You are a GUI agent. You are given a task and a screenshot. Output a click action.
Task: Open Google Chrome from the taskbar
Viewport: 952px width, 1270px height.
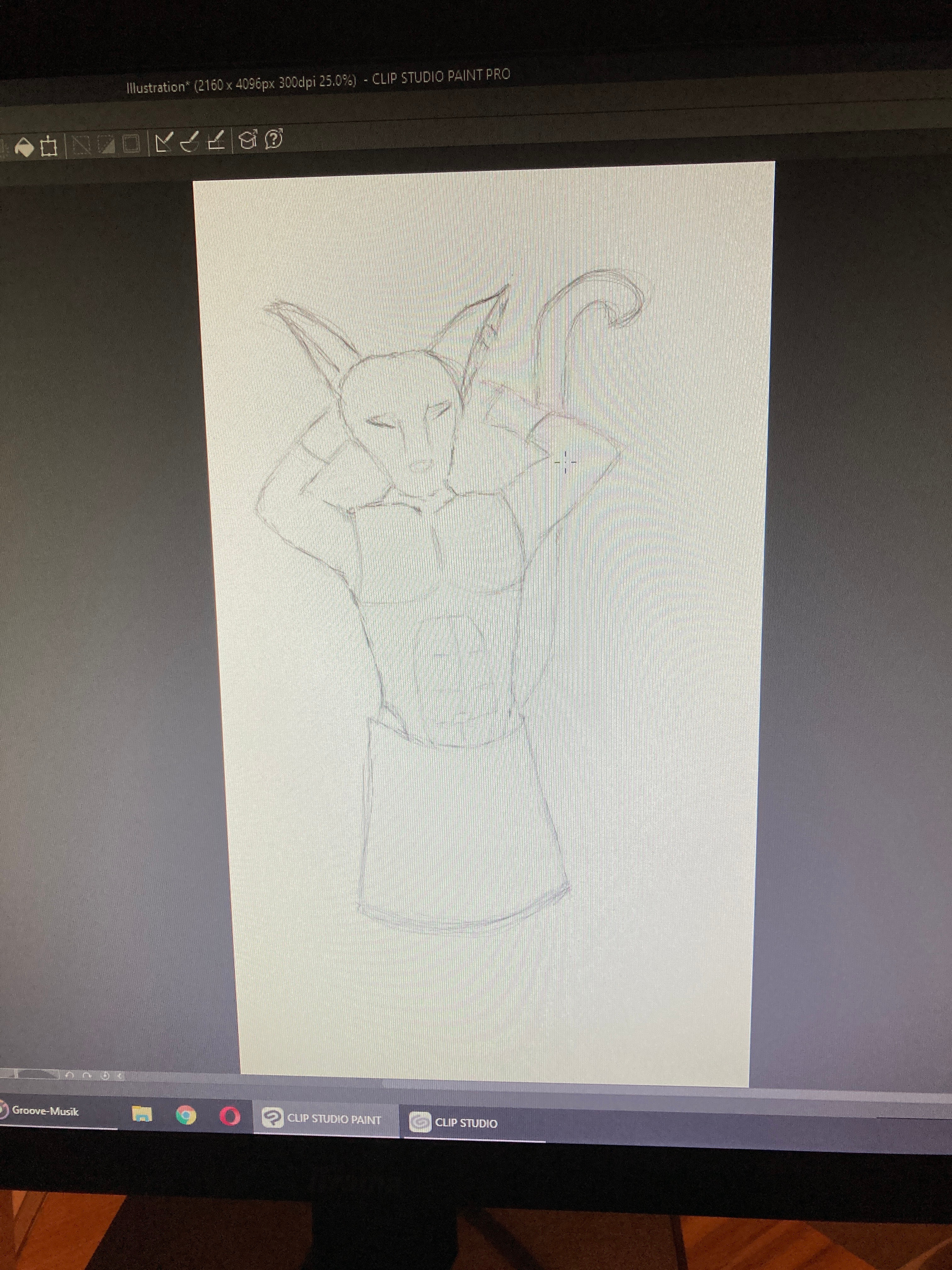tap(185, 1115)
